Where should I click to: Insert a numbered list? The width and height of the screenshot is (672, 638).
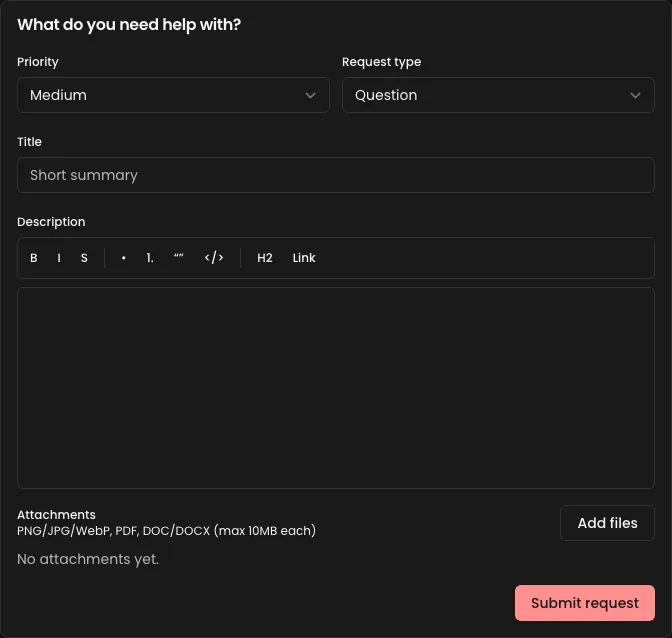150,258
